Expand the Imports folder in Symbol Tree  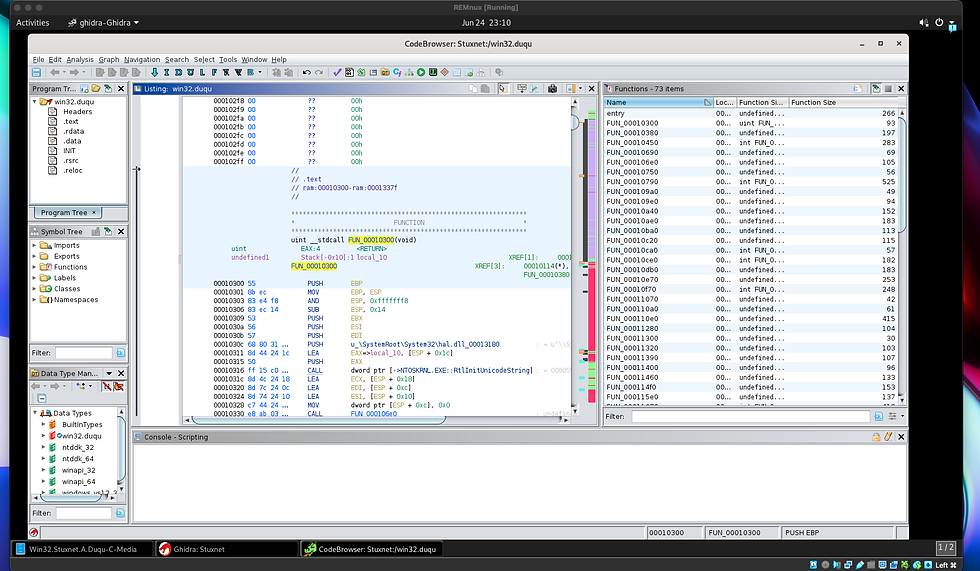(36, 245)
